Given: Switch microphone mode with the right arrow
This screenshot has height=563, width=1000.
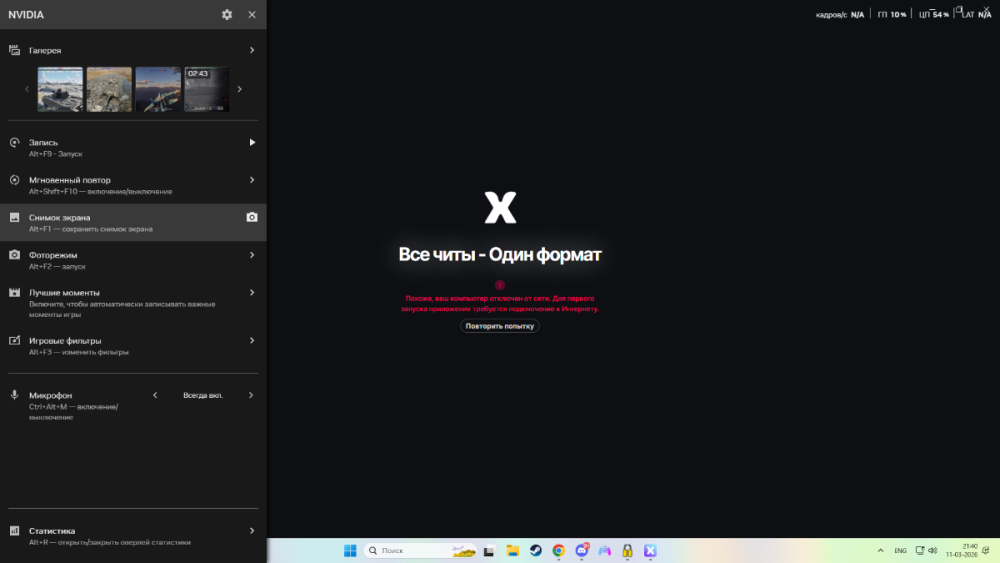Looking at the screenshot, I should tap(251, 395).
